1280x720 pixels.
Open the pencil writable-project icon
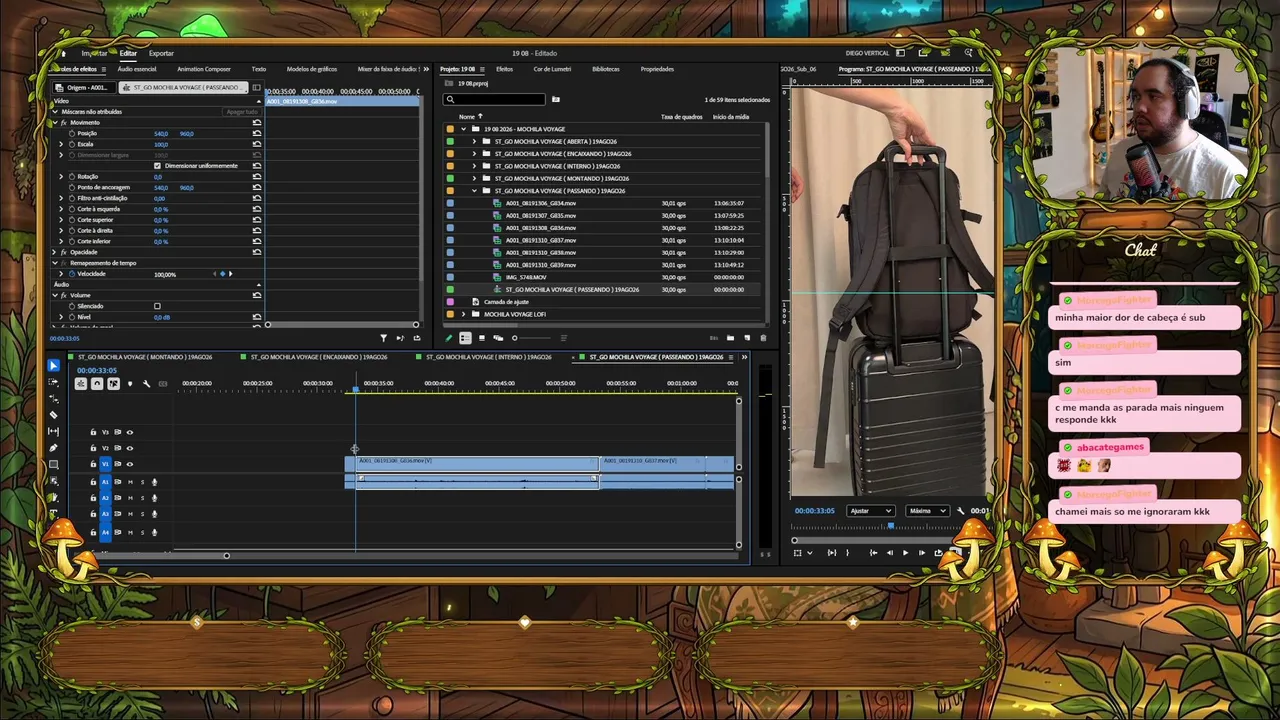point(449,338)
